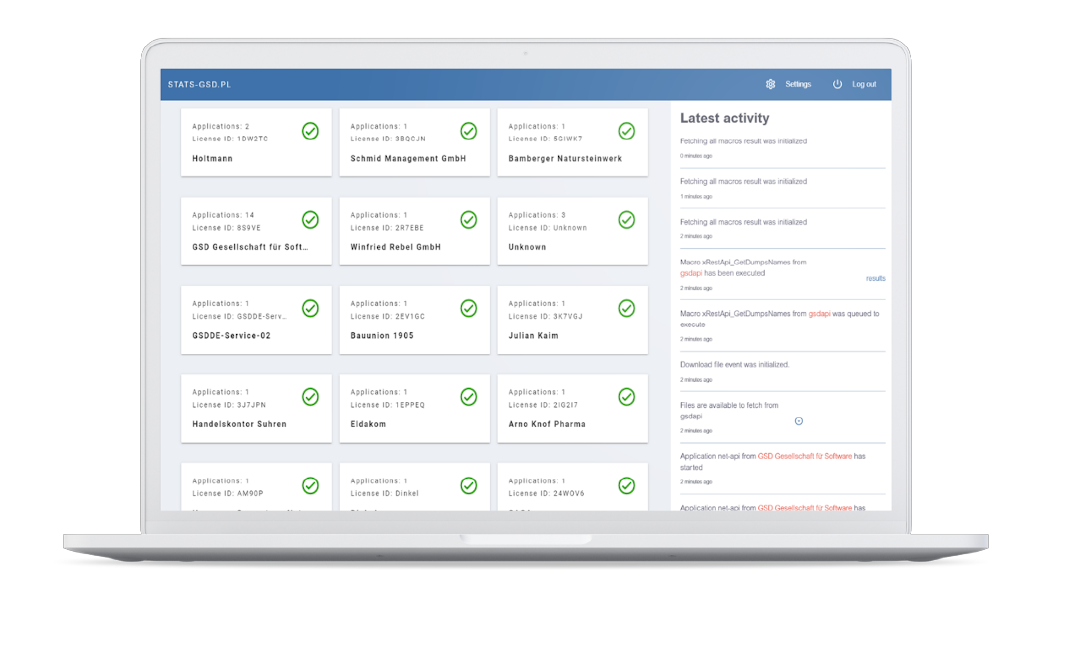
Task: Click the Log out text in header
Action: pos(864,85)
